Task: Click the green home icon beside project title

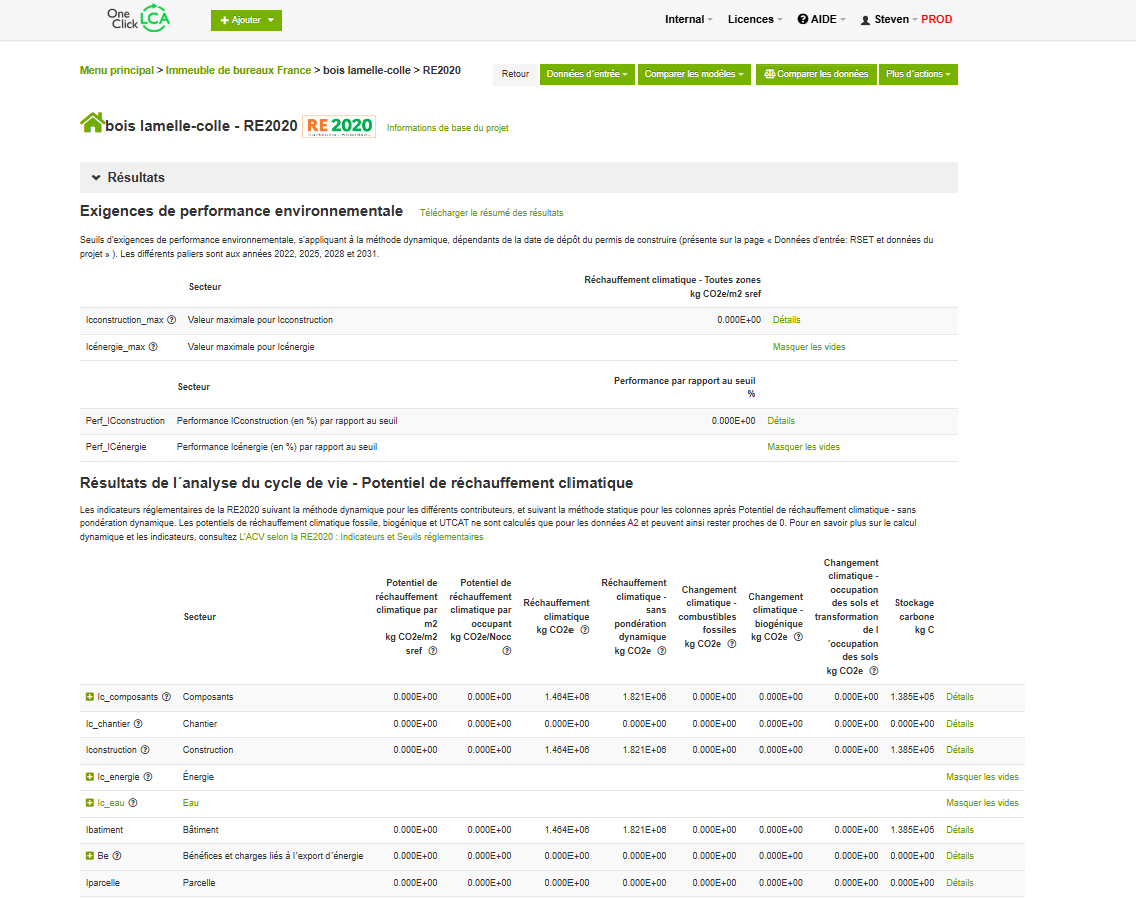Action: [92, 124]
